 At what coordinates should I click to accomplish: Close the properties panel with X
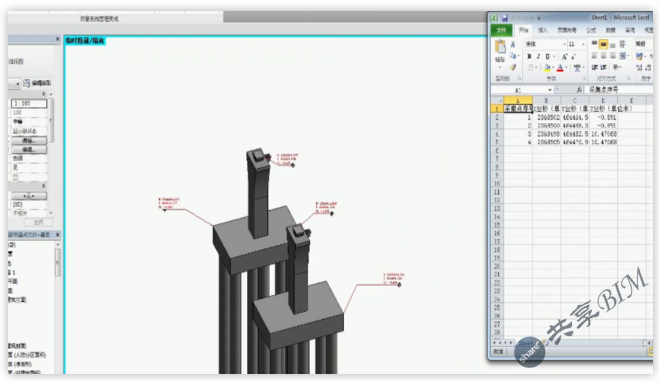[x=58, y=39]
